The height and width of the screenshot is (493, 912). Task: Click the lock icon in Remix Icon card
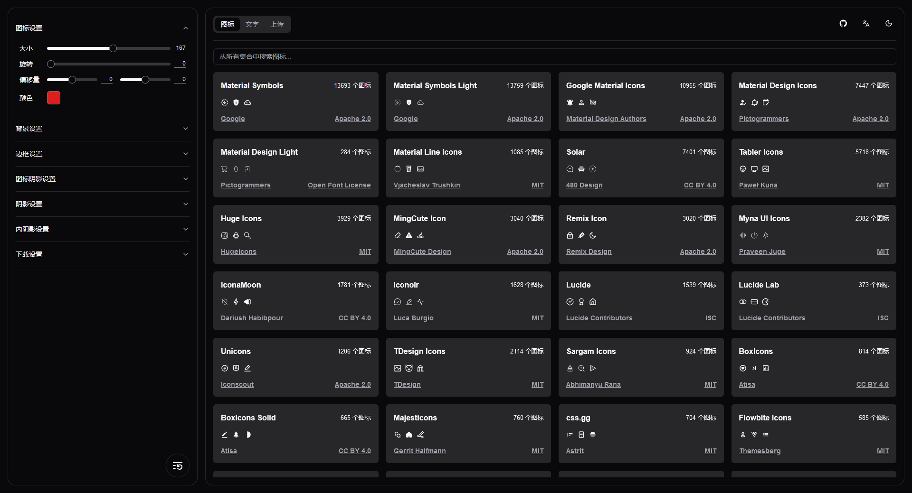(570, 235)
